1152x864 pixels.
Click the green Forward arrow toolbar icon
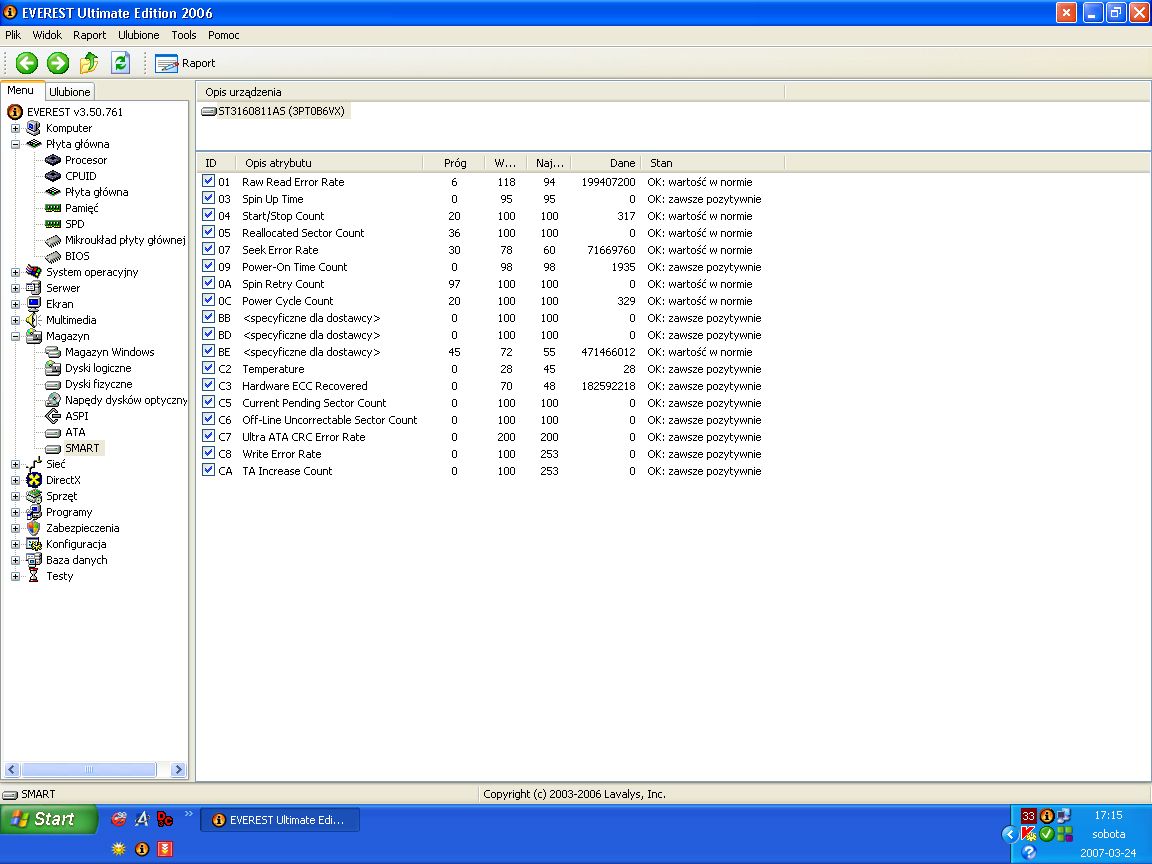(57, 63)
